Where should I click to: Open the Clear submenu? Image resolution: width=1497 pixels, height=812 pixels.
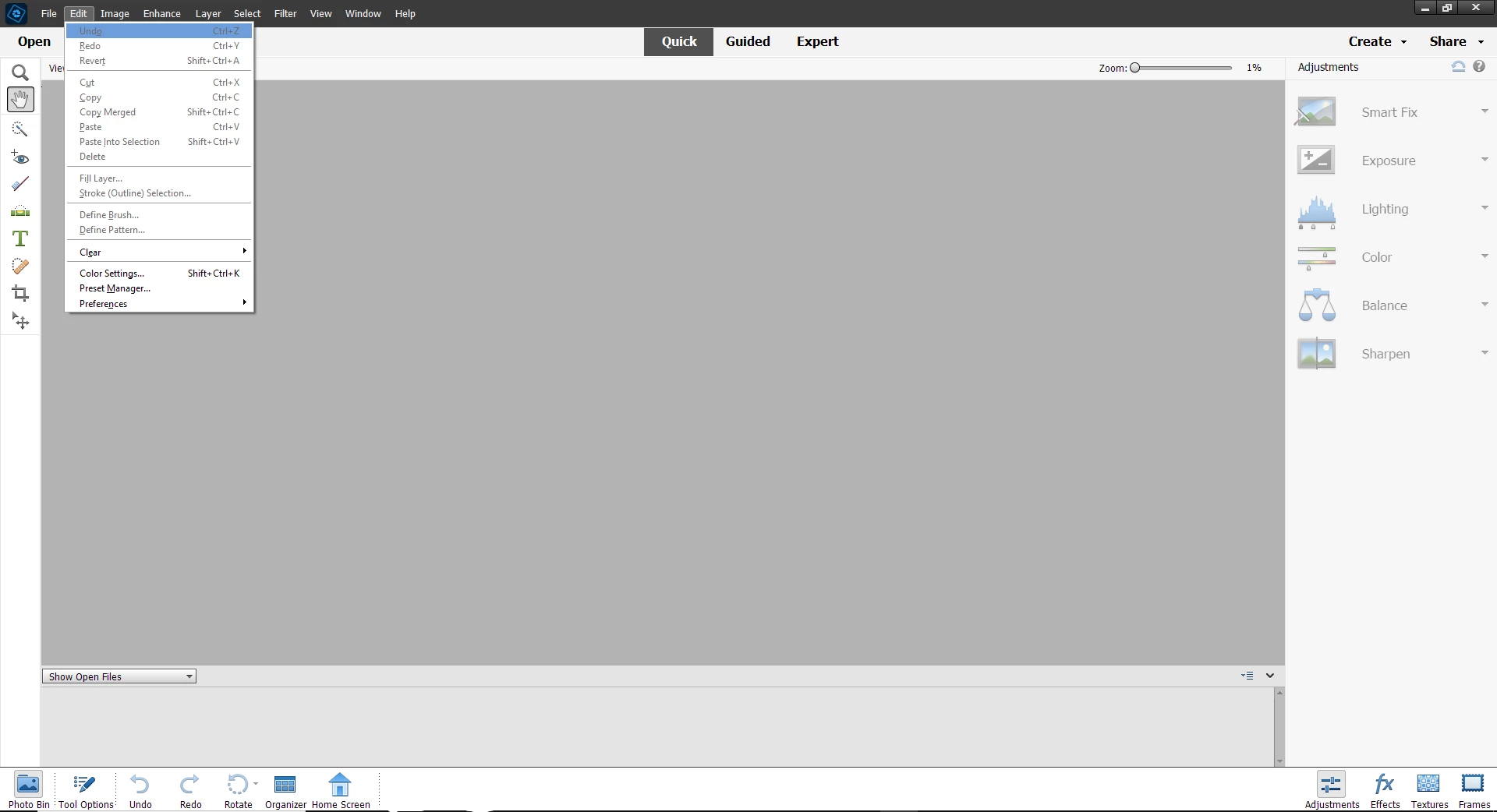click(159, 252)
